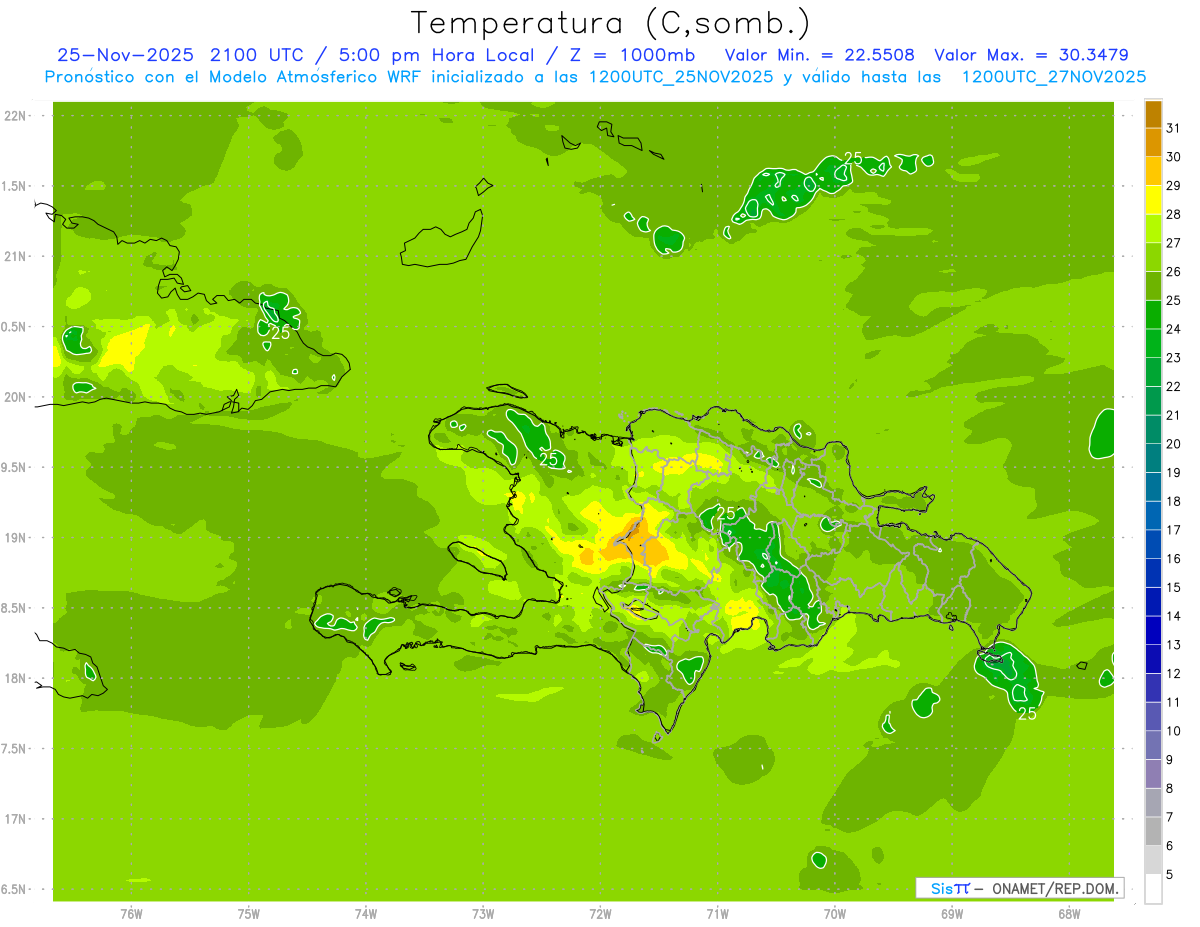The width and height of the screenshot is (1200, 927).
Task: Click the color bar label "9"
Action: [1170, 760]
